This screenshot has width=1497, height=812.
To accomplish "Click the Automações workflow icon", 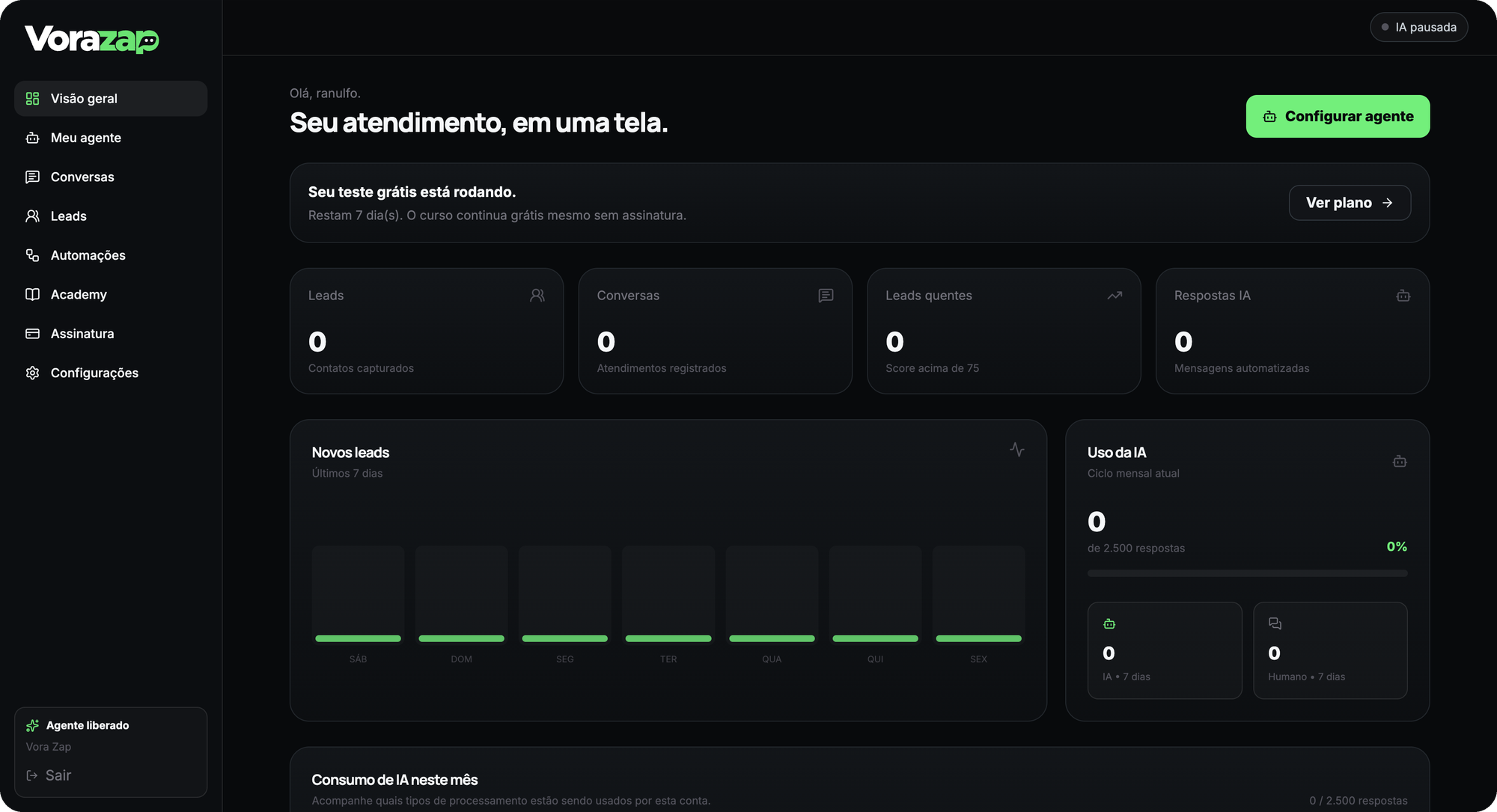I will 32,255.
